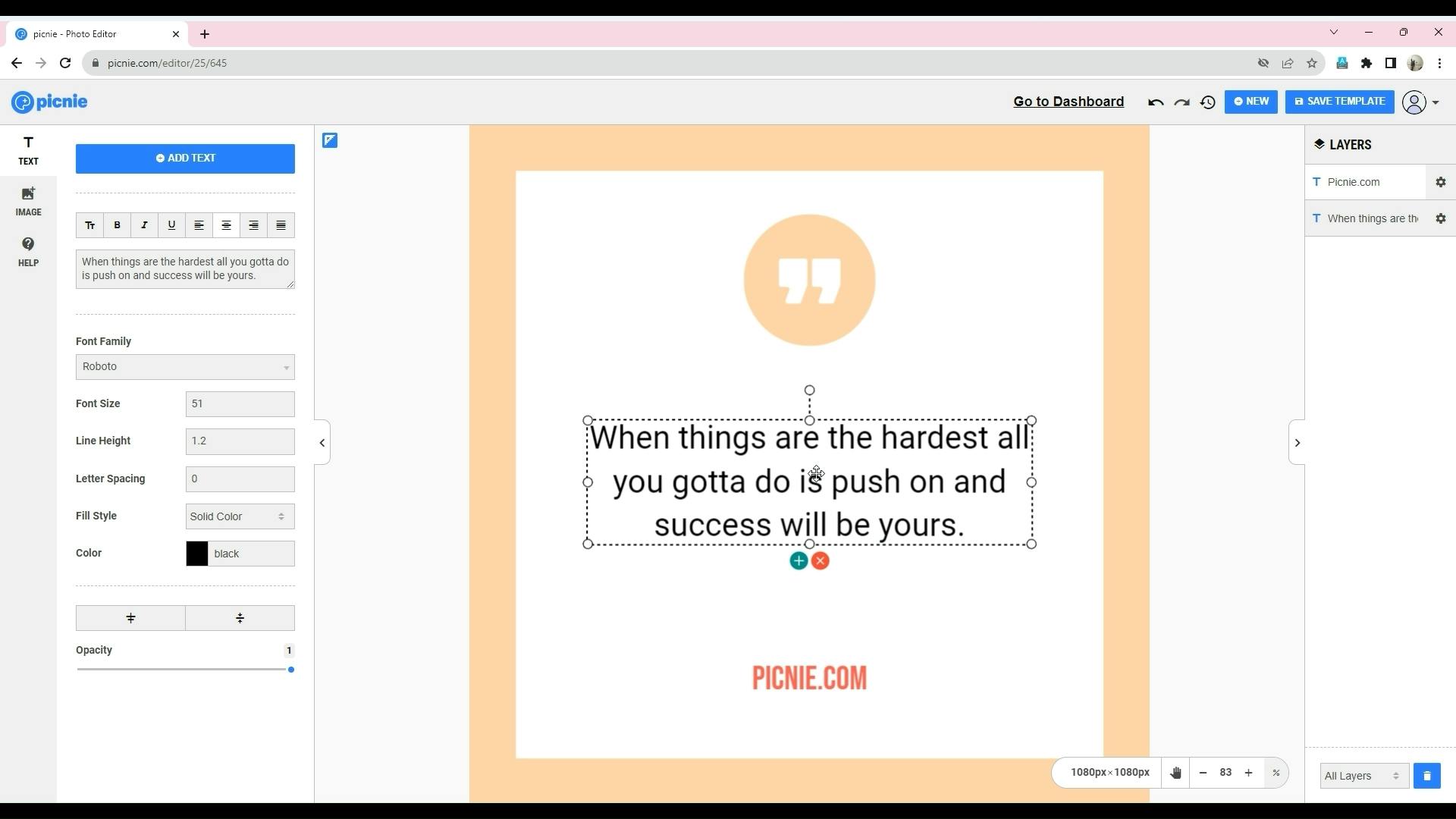This screenshot has width=1456, height=819.
Task: Toggle visibility of Picnie.com layer
Action: [x=1441, y=182]
